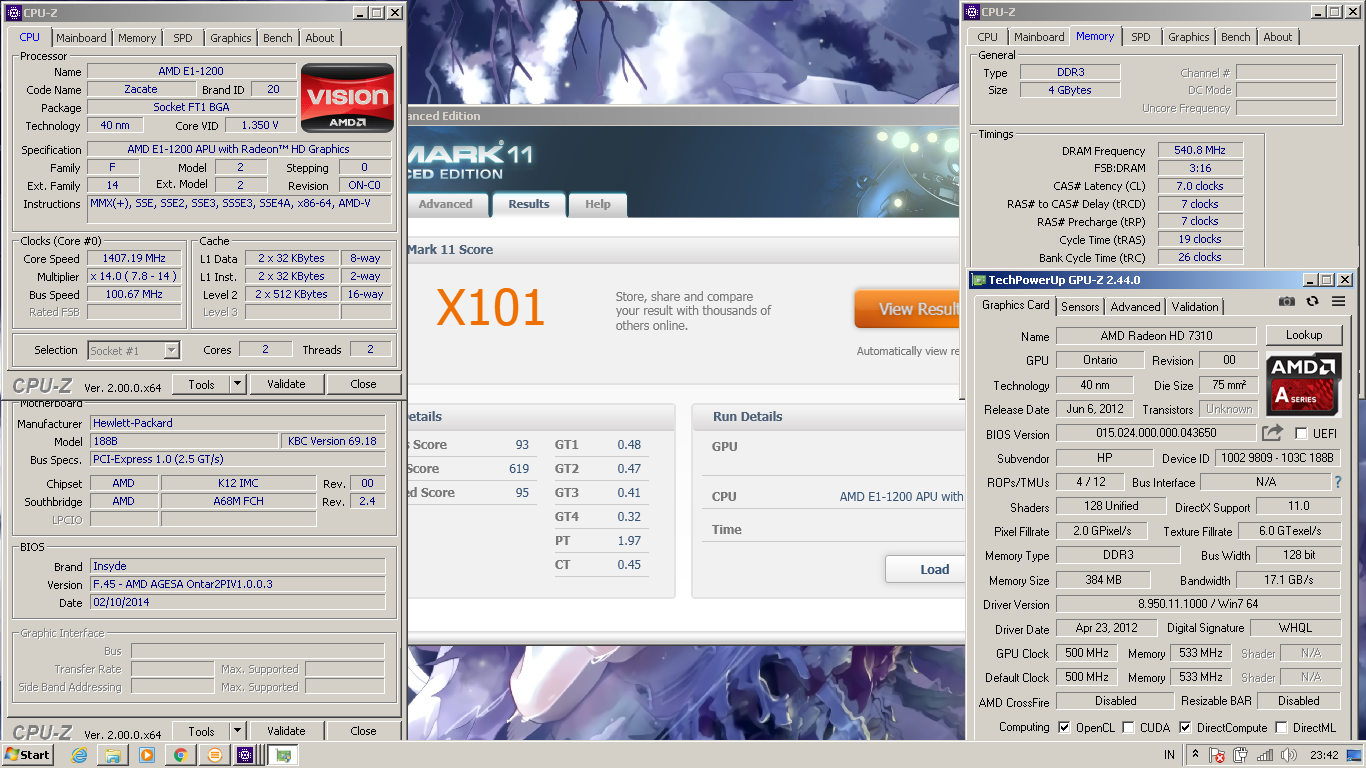Click the AMD Vision logo in CPU-Z
The height and width of the screenshot is (768, 1366).
348,98
